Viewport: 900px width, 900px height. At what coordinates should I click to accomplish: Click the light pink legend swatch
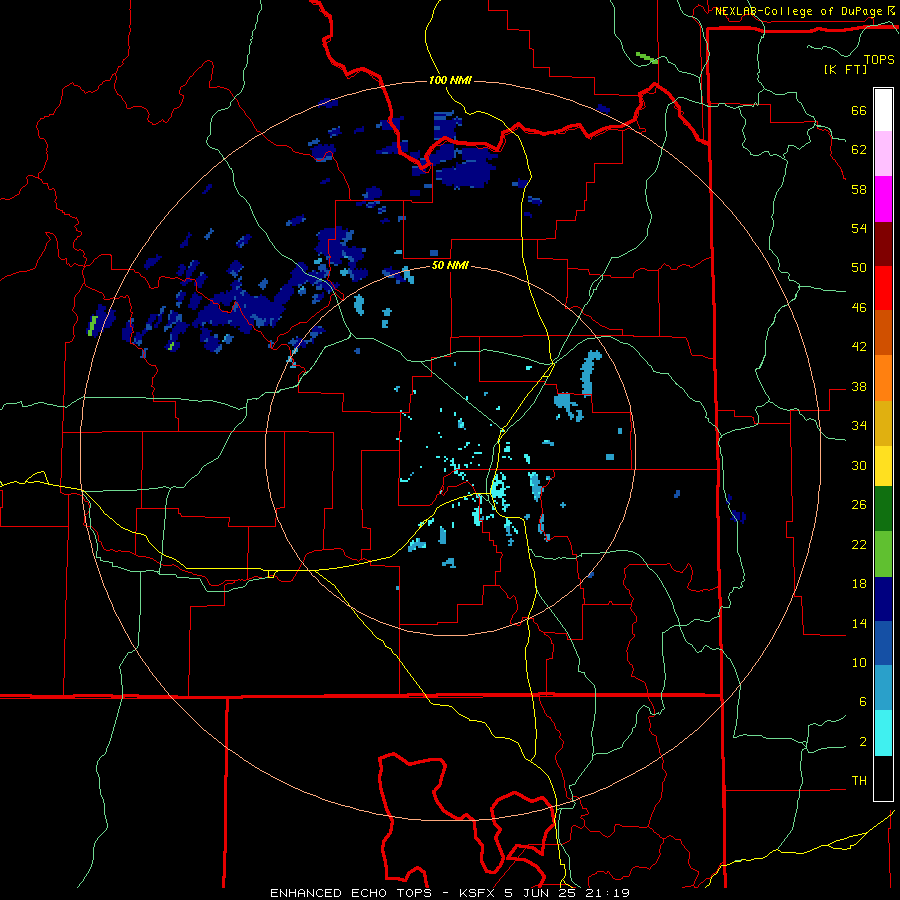tap(883, 154)
